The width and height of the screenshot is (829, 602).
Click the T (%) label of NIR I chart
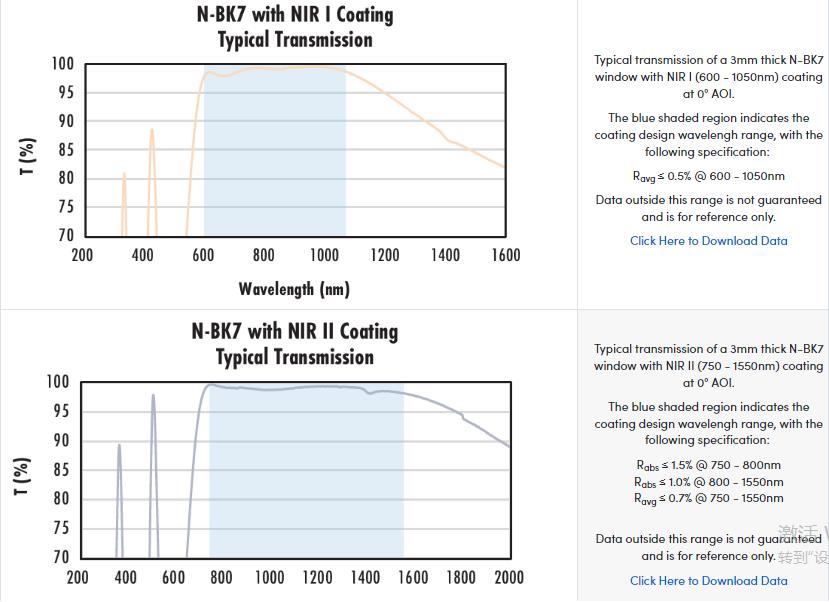[28, 156]
